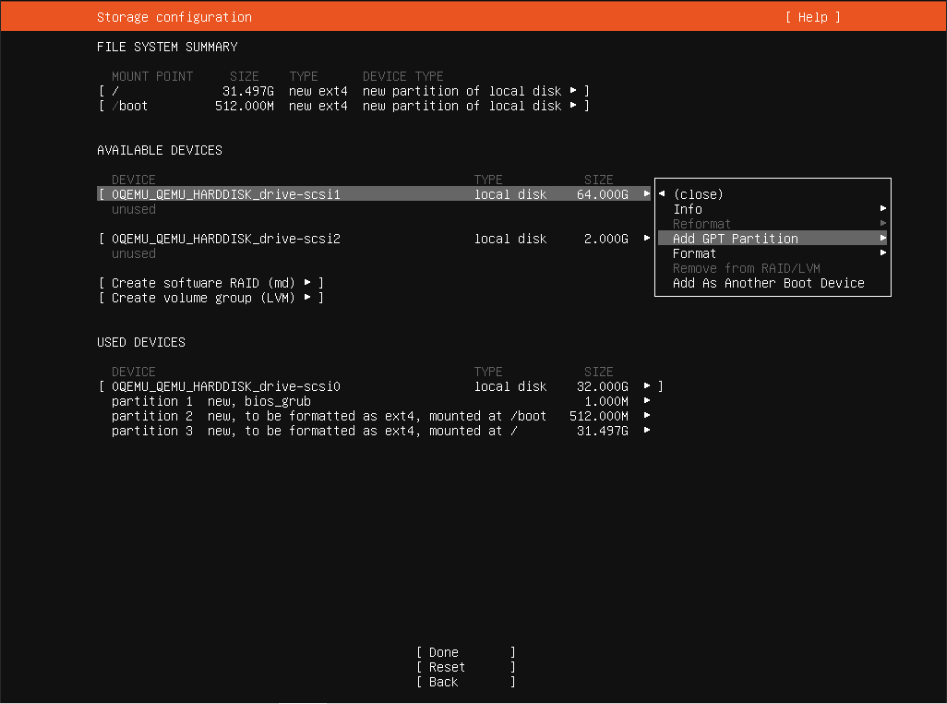Open Create volume group (LVM)
This screenshot has height=704, width=947.
211,298
